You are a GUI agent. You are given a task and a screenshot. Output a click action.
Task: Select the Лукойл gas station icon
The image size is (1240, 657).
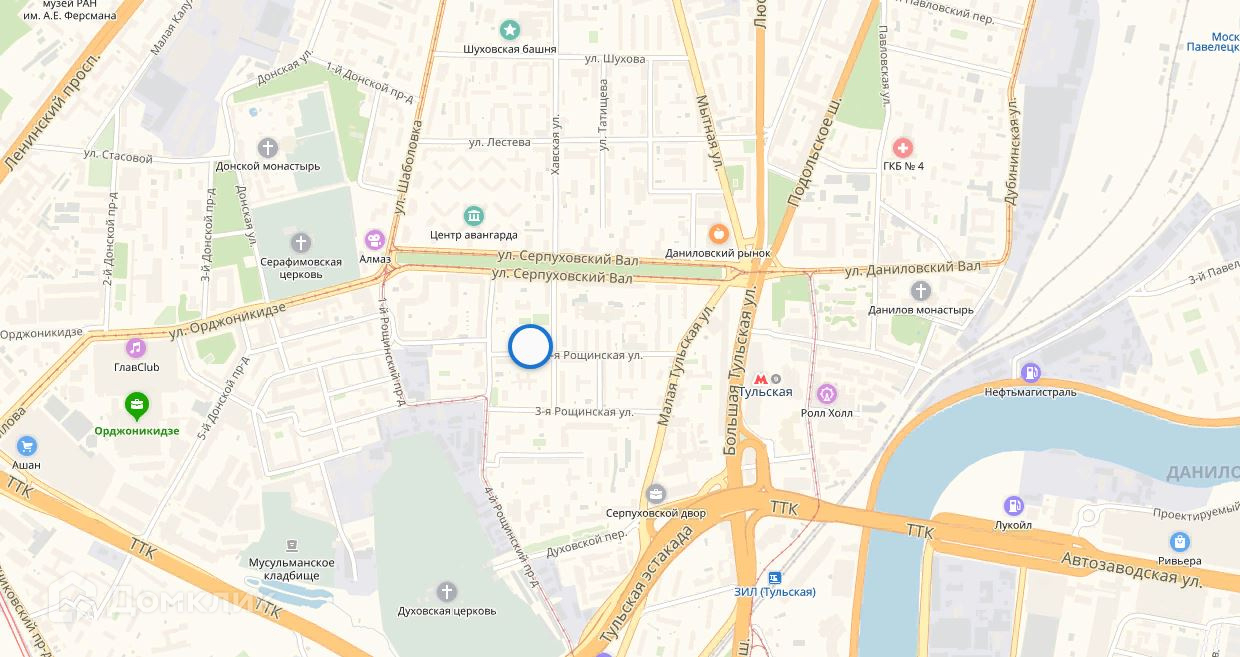coord(1014,506)
